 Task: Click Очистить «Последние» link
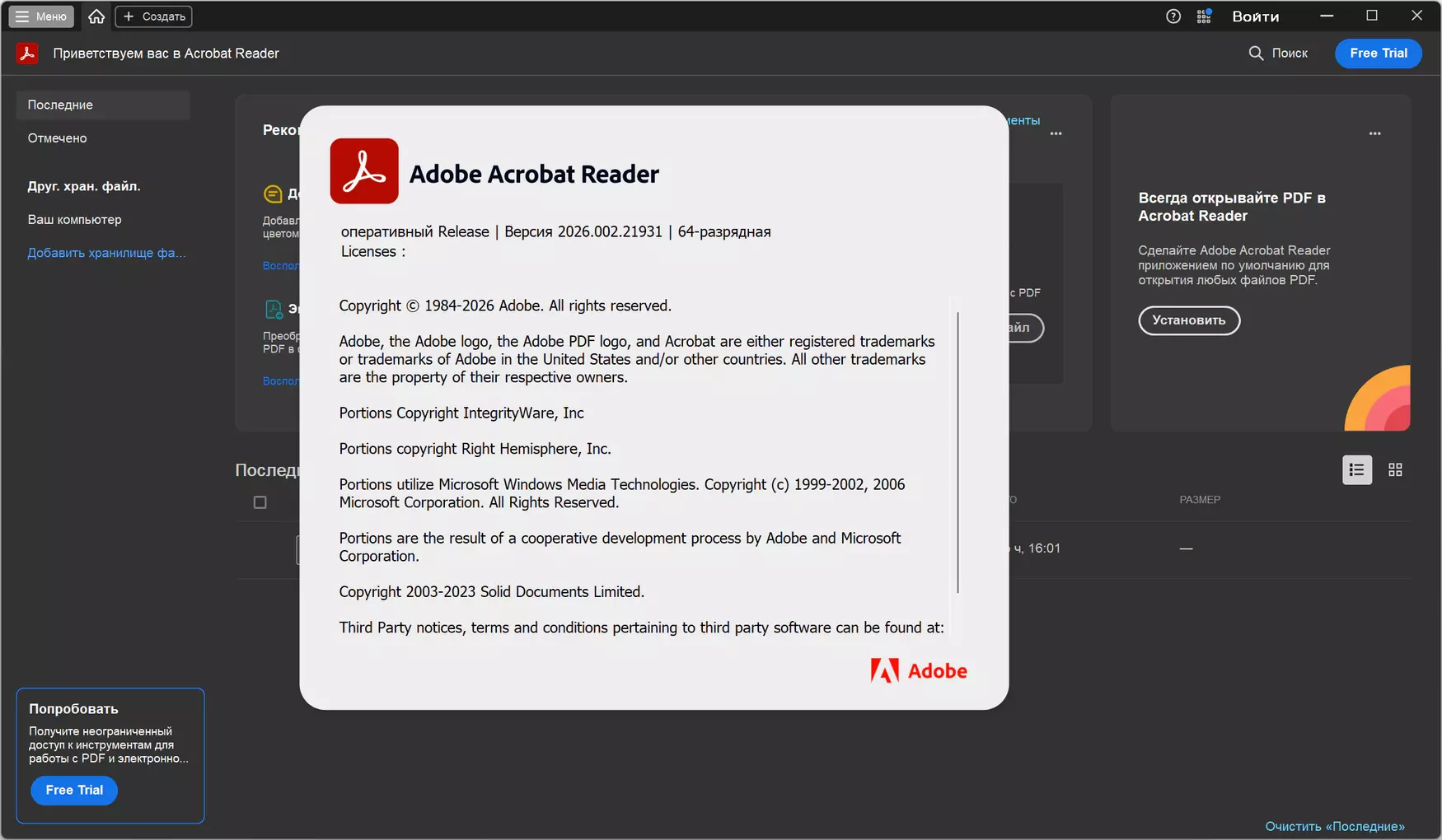tap(1335, 826)
